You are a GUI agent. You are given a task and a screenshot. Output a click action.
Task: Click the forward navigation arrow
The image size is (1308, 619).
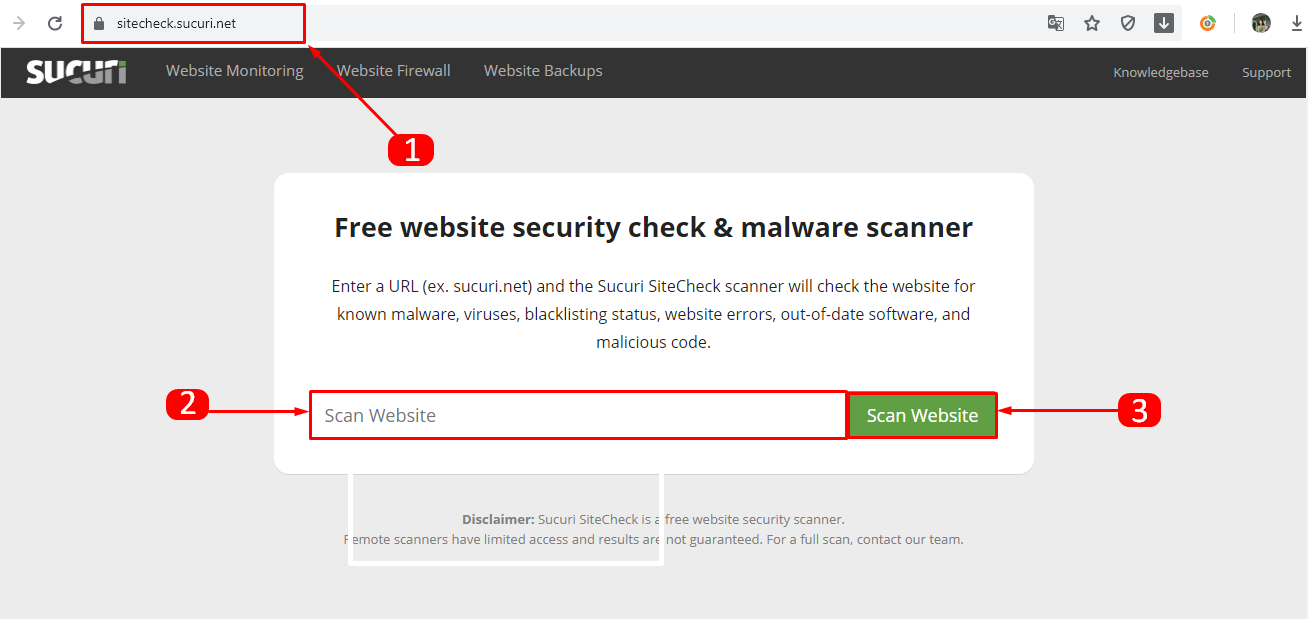coord(20,22)
